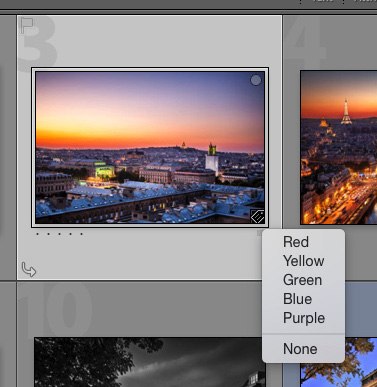The image size is (377, 387).
Task: Set fifth rating dot for five stars
Action: [x=82, y=234]
